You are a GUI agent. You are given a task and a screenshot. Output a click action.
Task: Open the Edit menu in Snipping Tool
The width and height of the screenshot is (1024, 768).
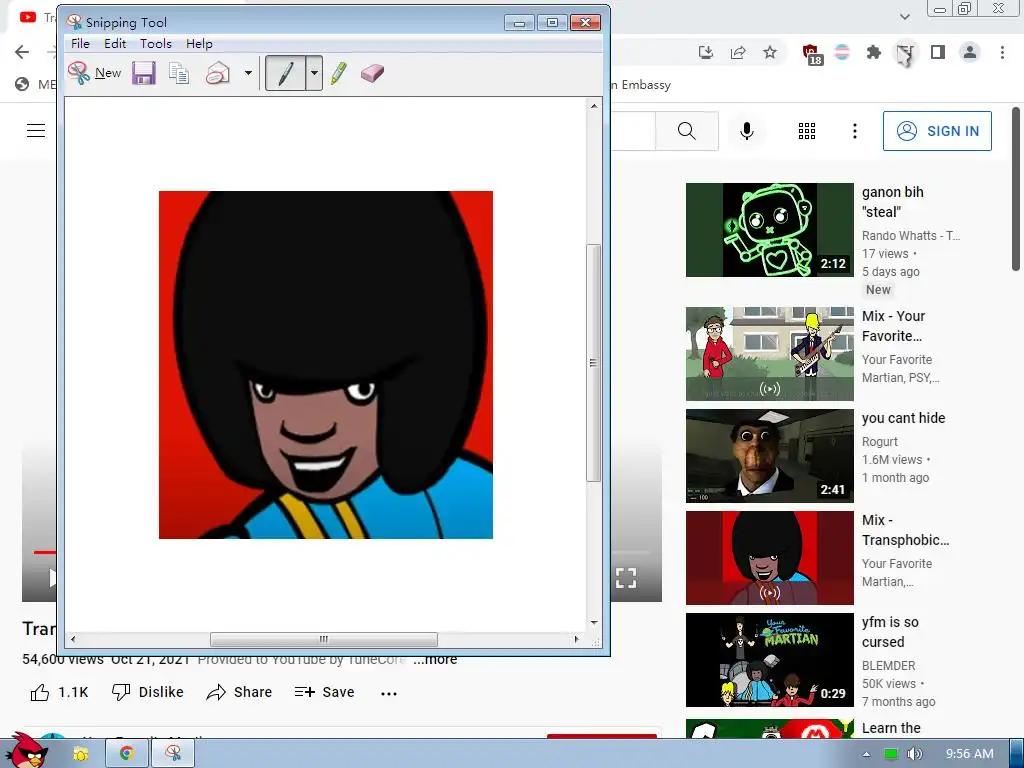coord(115,44)
